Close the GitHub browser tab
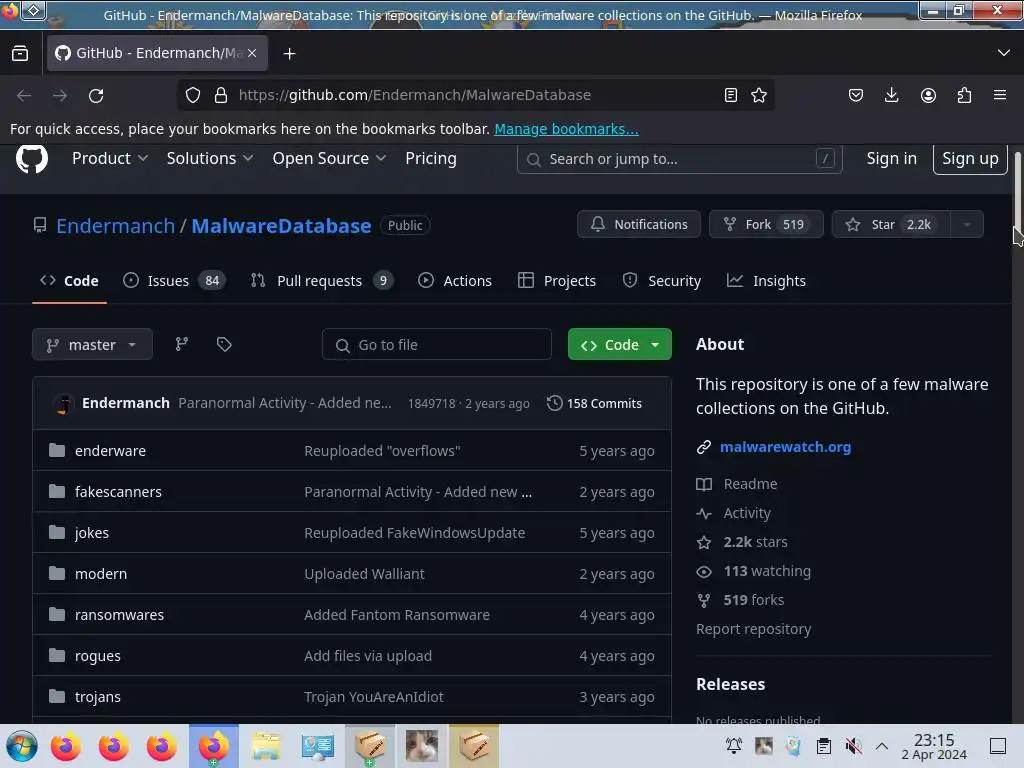Screen dimensions: 1024x768 pos(252,53)
